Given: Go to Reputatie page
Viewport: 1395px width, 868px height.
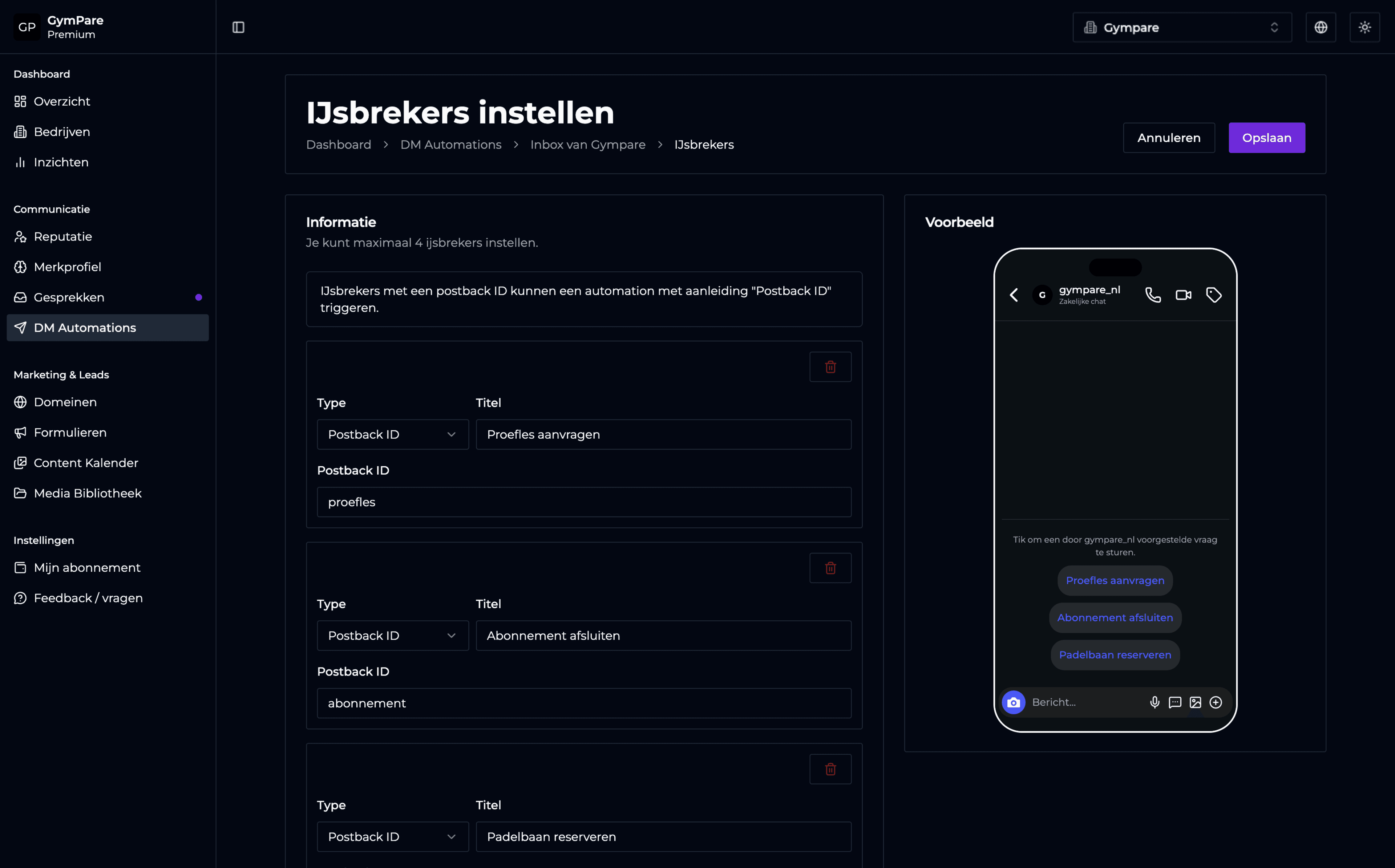Looking at the screenshot, I should (108, 236).
